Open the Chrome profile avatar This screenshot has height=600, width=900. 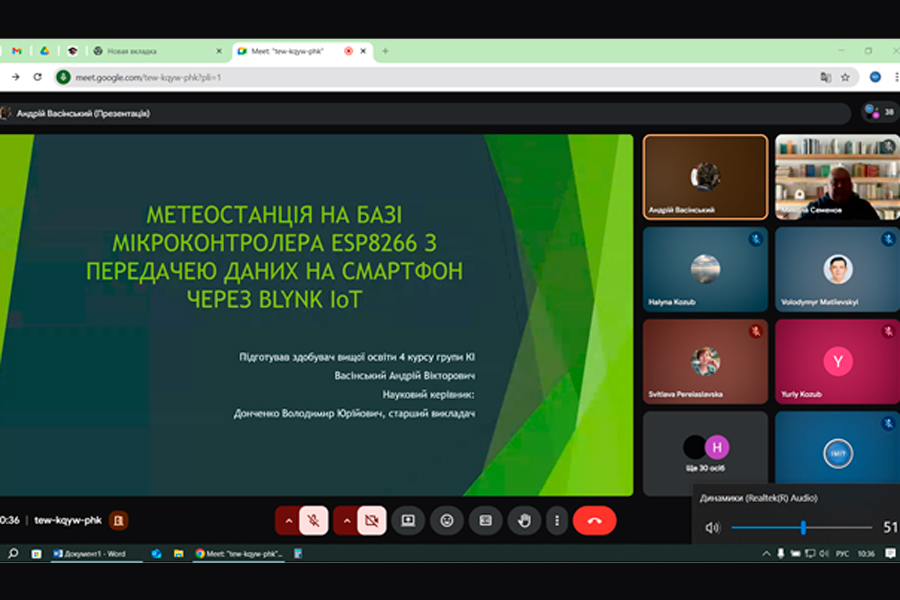(x=875, y=77)
